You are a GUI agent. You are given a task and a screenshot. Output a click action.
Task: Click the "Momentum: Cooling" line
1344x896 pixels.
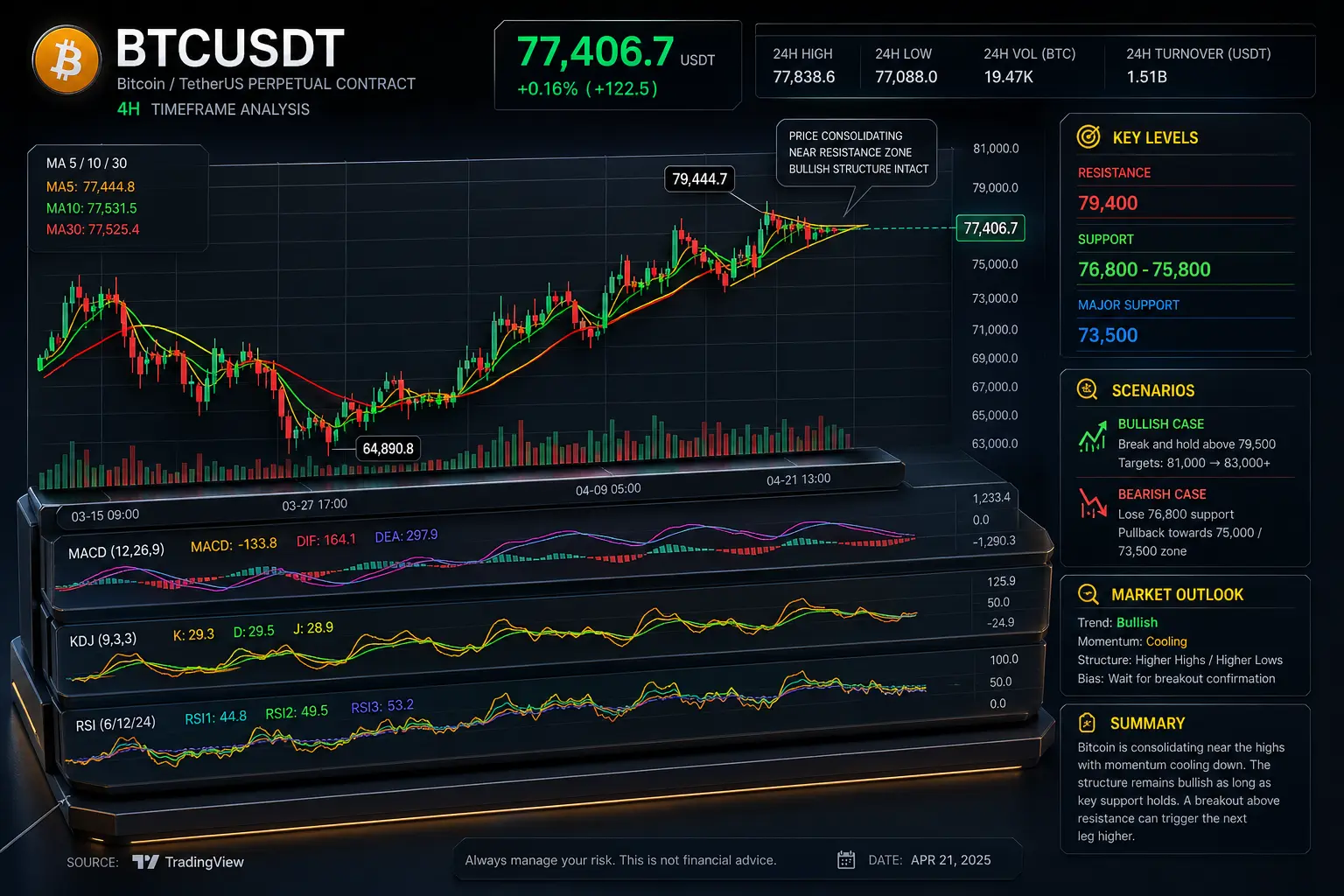pyautogui.click(x=1132, y=641)
